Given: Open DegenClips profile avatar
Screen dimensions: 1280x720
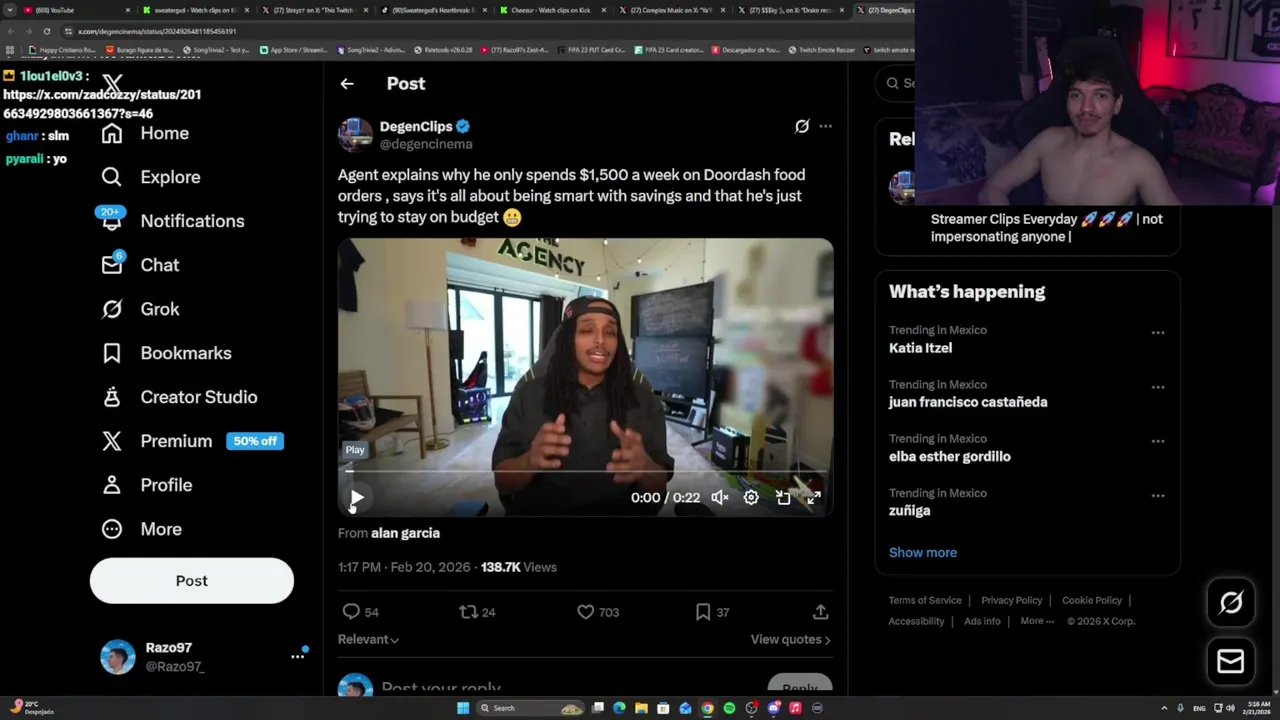Looking at the screenshot, I should pos(355,134).
